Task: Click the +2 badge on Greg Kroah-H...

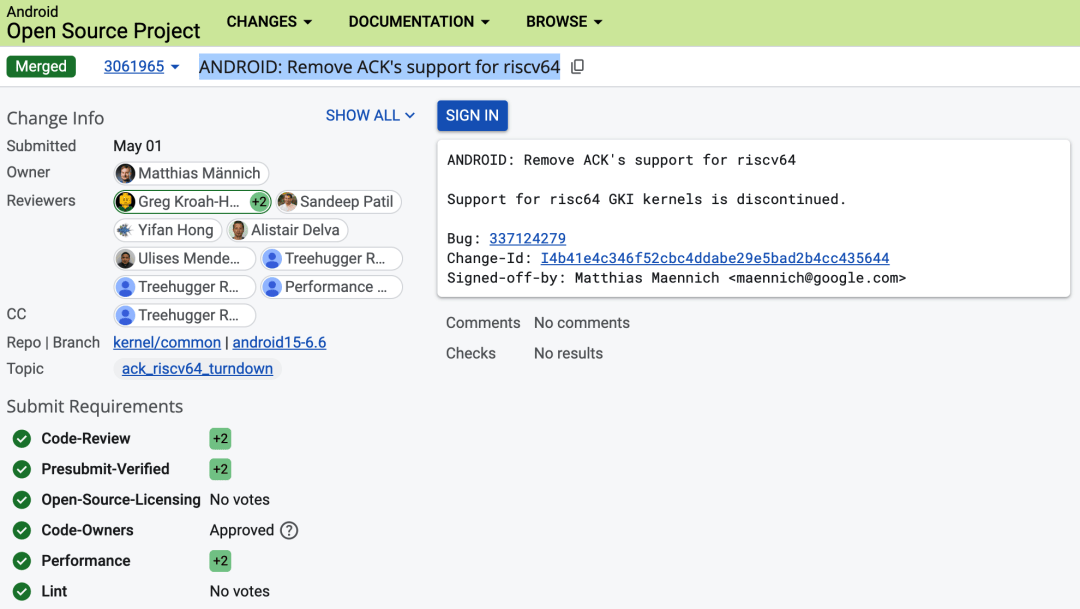Action: [x=259, y=202]
